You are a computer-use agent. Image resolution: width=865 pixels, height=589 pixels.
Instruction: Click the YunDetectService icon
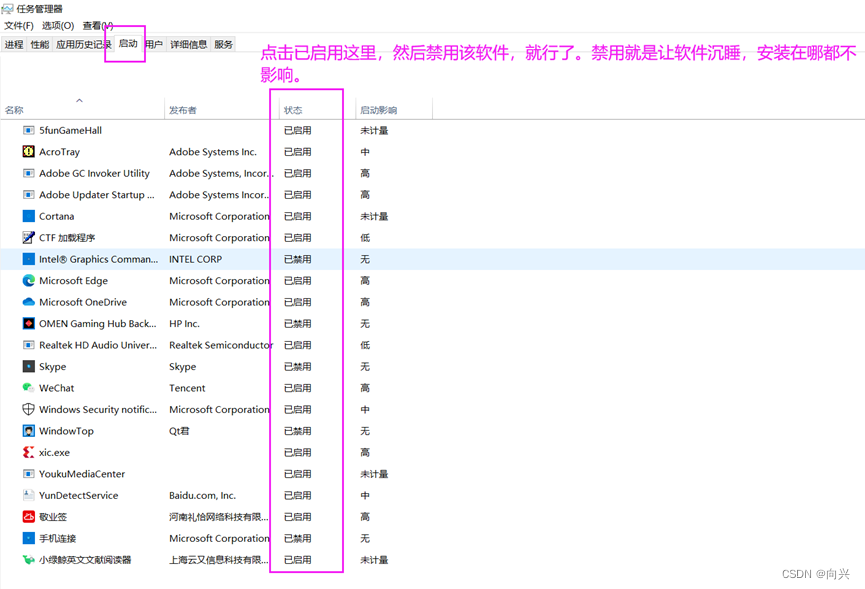pyautogui.click(x=28, y=495)
